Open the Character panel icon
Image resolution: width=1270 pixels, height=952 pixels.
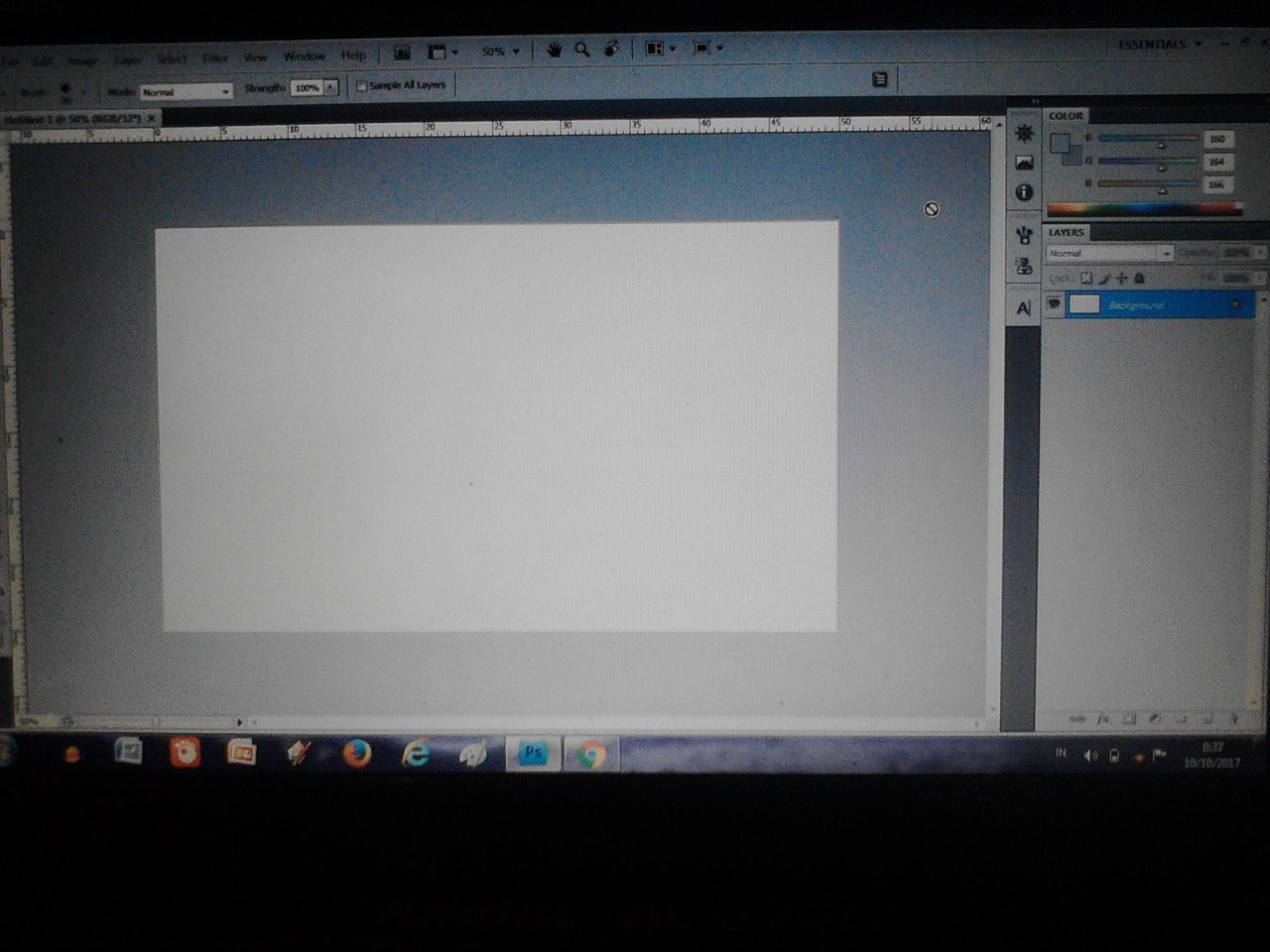(x=1024, y=308)
